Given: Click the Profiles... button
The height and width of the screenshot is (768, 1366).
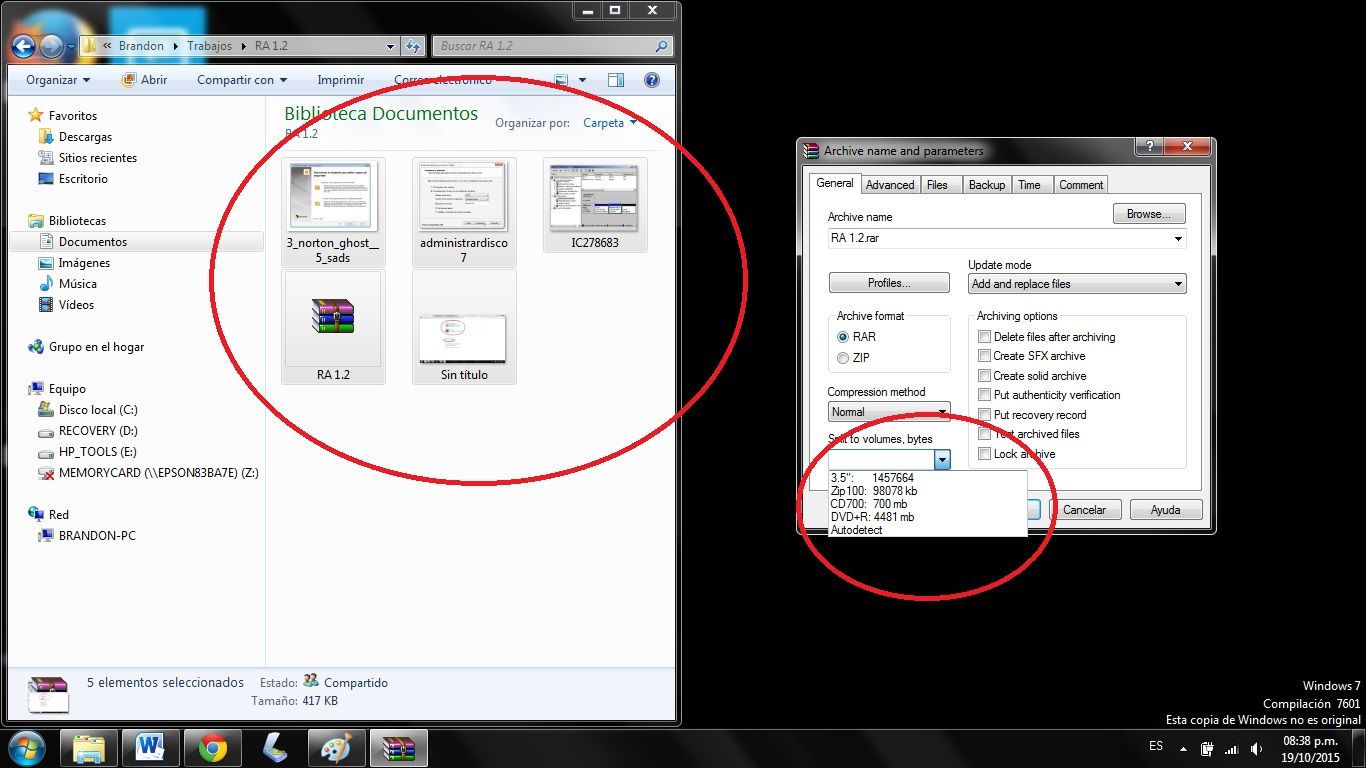Looking at the screenshot, I should point(889,283).
